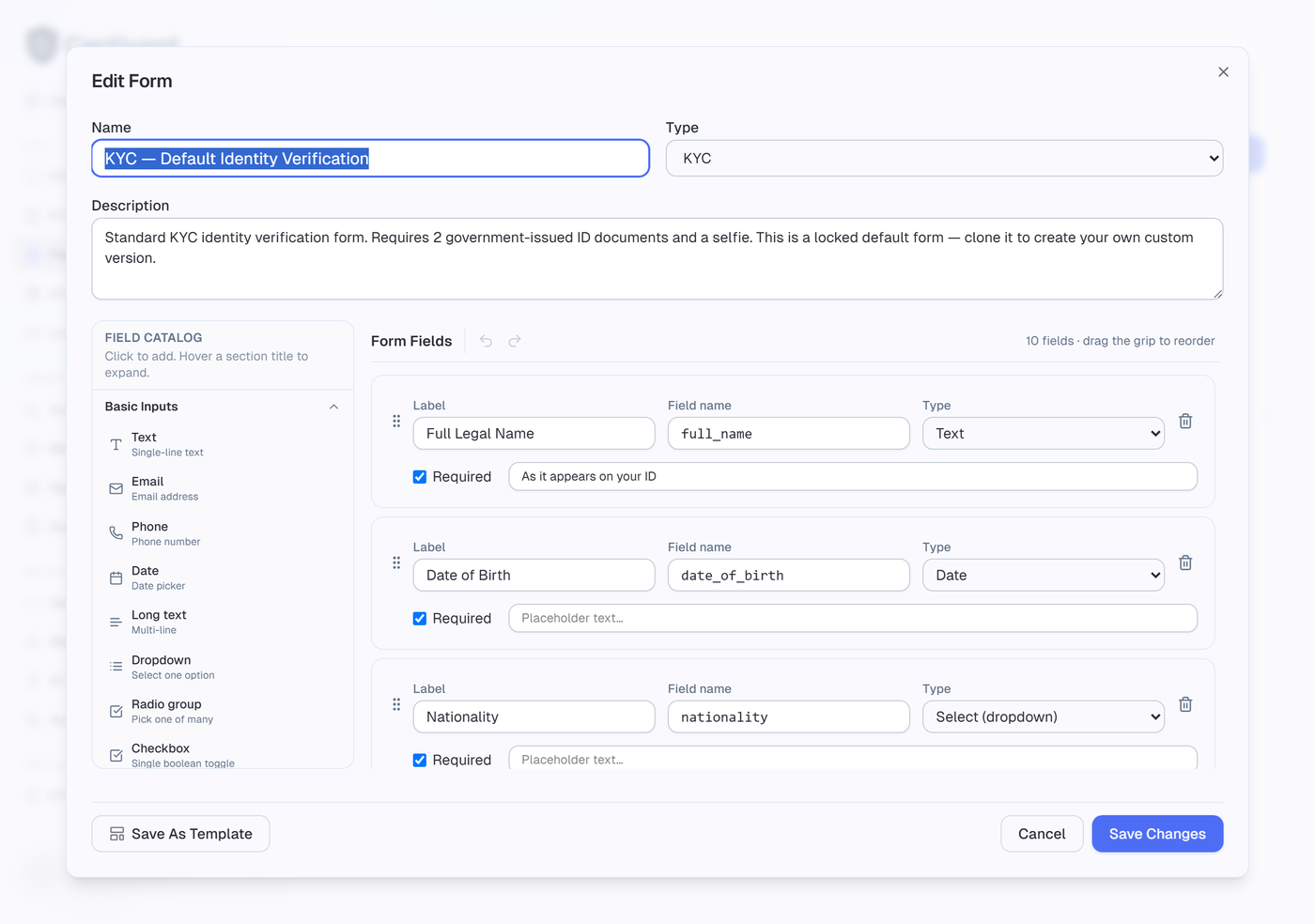1315x924 pixels.
Task: Click the drag grip for Date of Birth
Action: (396, 563)
